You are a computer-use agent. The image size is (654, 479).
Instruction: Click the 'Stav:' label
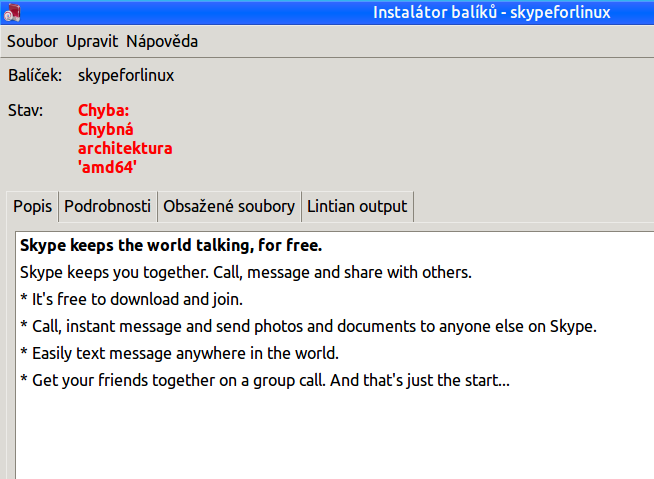[25, 111]
